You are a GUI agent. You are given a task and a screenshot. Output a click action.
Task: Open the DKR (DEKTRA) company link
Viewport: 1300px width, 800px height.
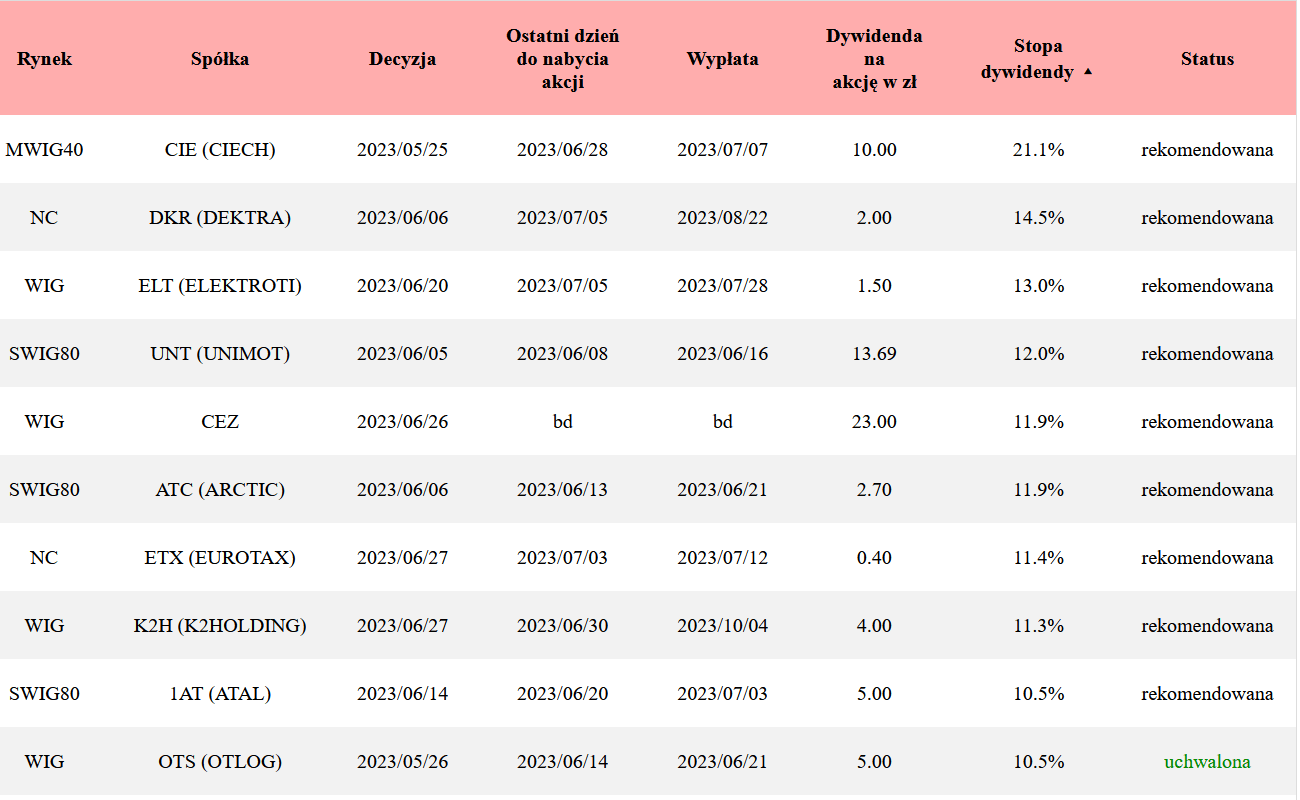coord(220,218)
